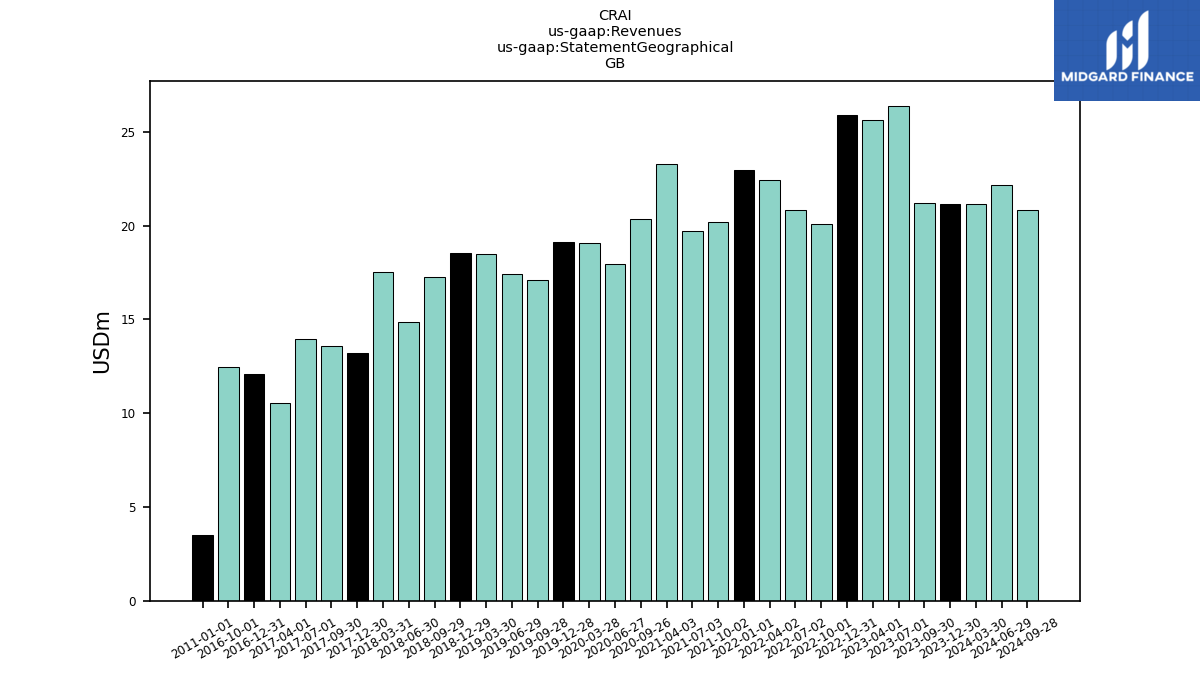
Task: Click the GB label in the title
Action: [615, 64]
